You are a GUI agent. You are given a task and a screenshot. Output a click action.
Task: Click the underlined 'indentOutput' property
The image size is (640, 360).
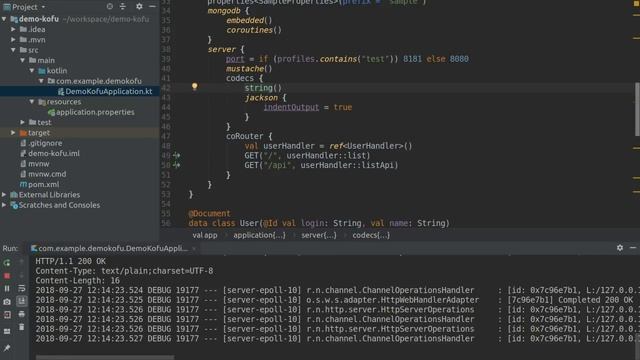291,107
